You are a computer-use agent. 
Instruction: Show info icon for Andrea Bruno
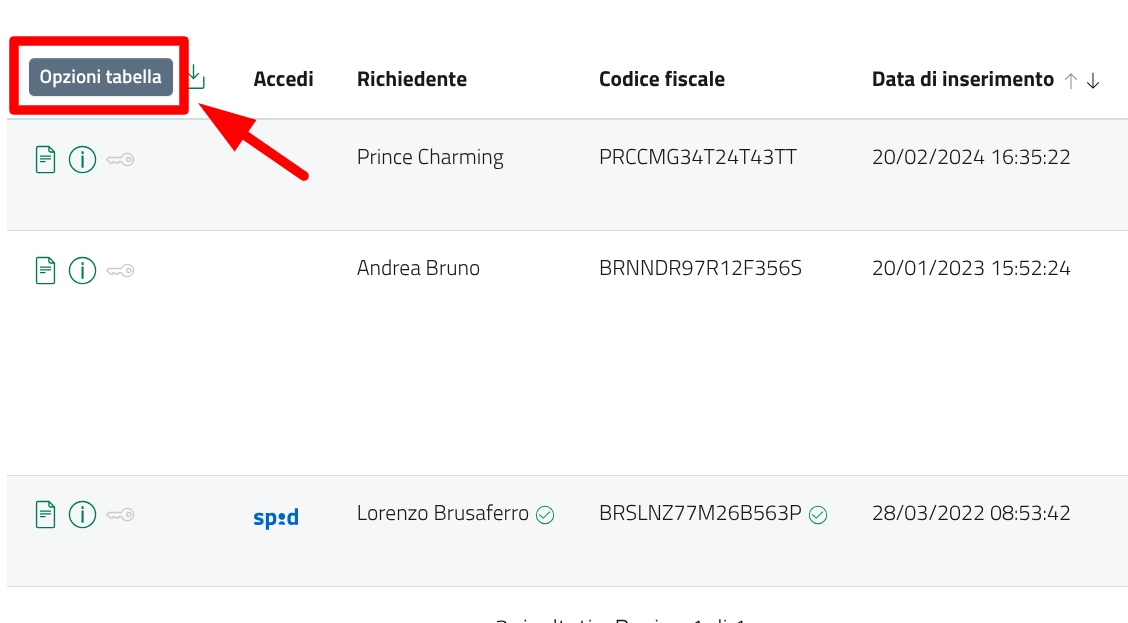tap(82, 269)
